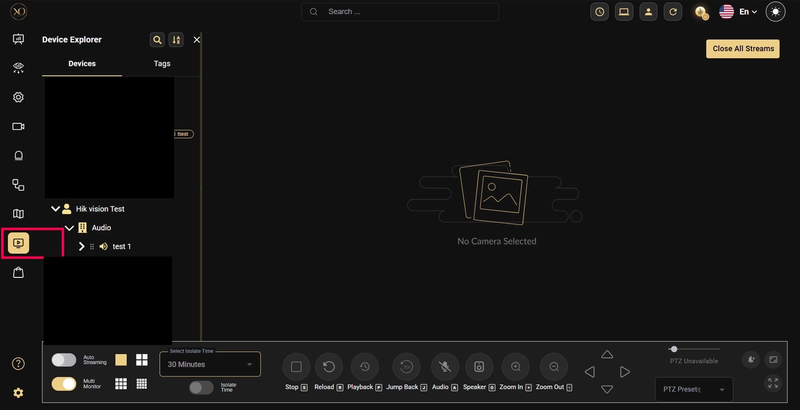Select the 4x4 grid layout
This screenshot has height=410, width=800.
pos(142,383)
